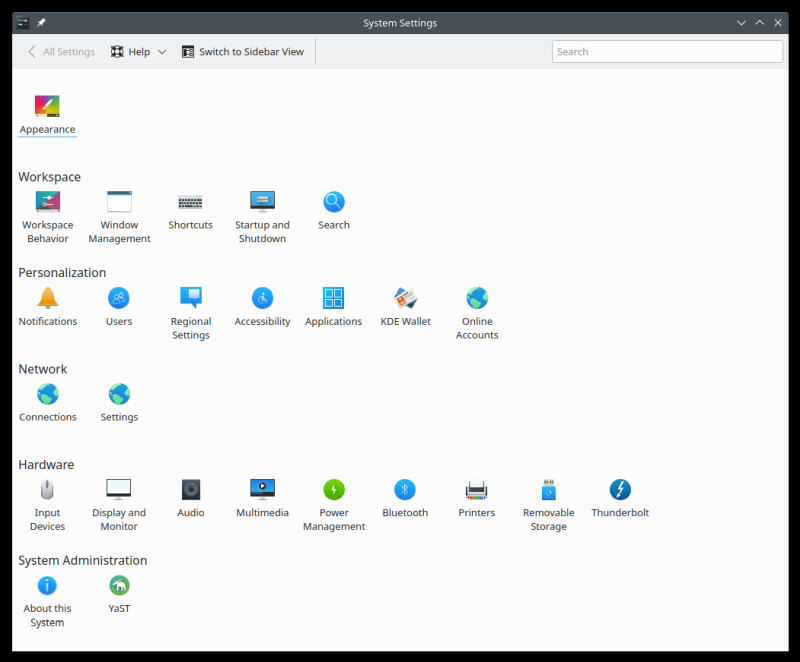Image resolution: width=800 pixels, height=662 pixels.
Task: Open Applications settings icon
Action: click(x=334, y=298)
